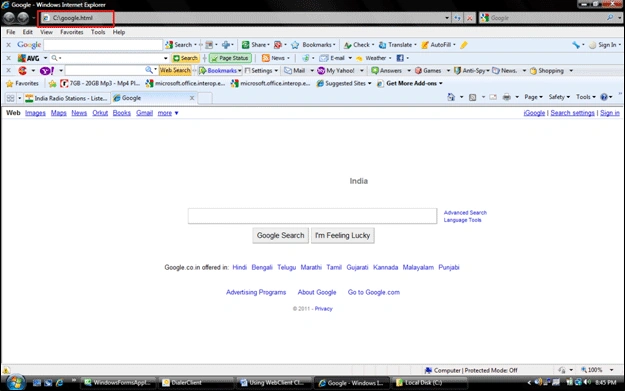Image resolution: width=625 pixels, height=391 pixels.
Task: Click the Facebook icon on AVG toolbar
Action: [400, 58]
